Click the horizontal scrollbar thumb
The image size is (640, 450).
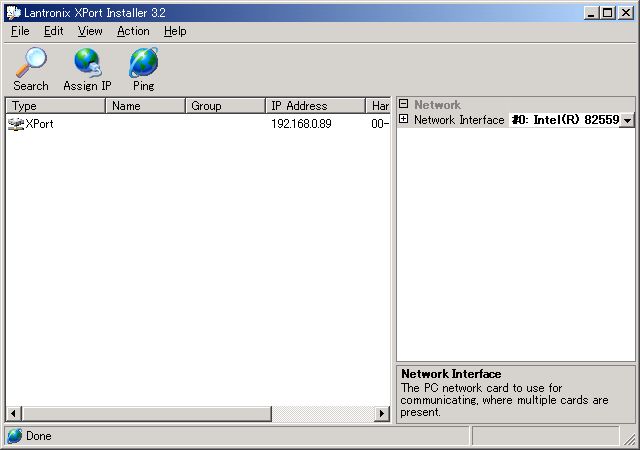tap(147, 413)
